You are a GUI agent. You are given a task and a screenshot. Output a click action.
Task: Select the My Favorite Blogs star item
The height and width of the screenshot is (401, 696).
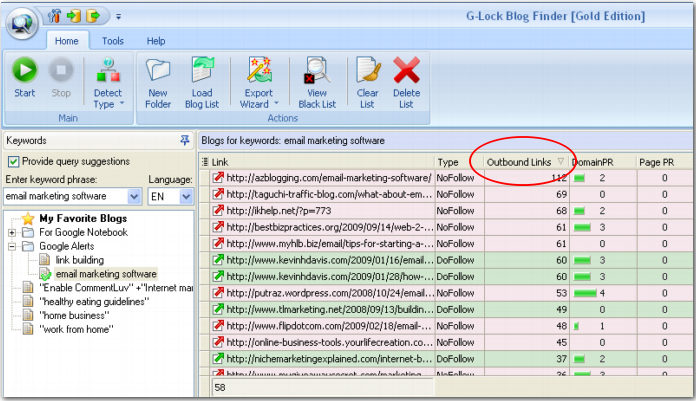tap(28, 218)
